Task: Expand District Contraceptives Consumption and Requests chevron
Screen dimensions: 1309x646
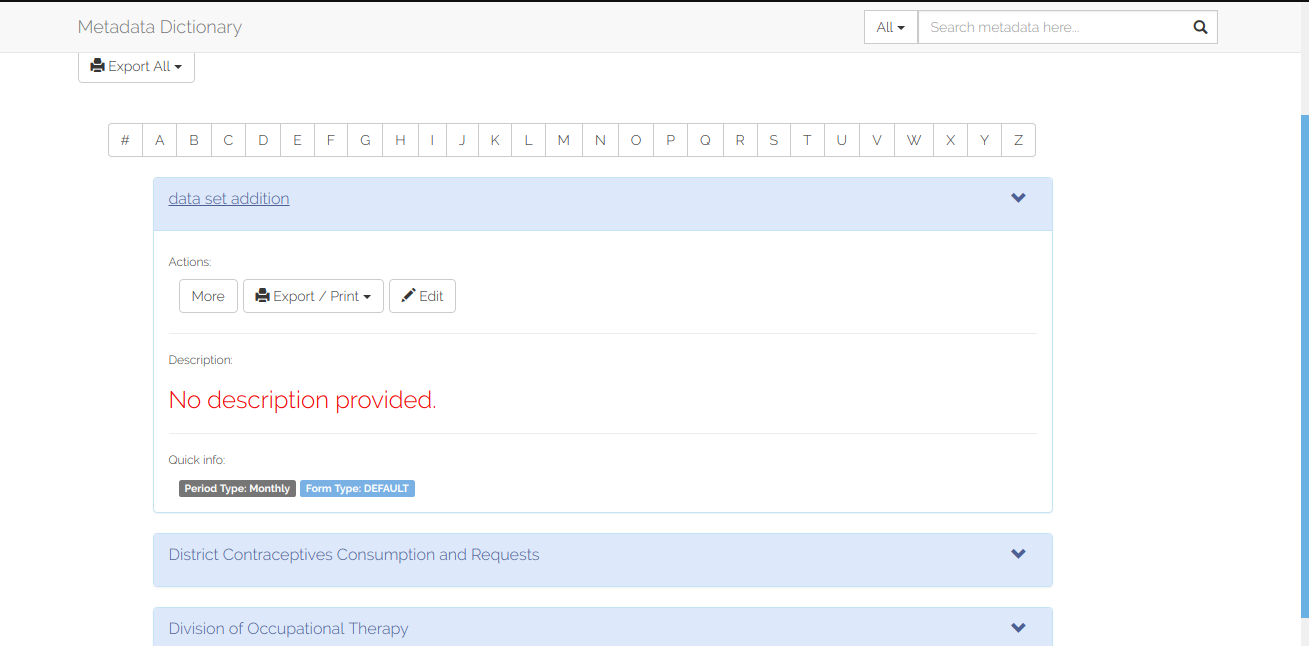Action: [1018, 554]
